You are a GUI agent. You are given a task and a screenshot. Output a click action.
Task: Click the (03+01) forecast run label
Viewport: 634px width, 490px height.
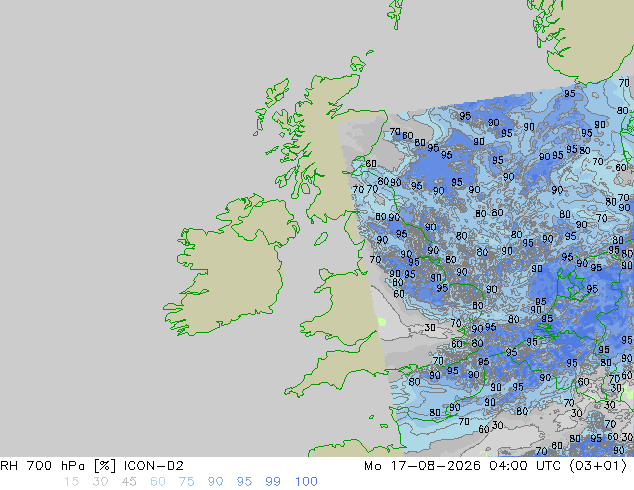(x=598, y=466)
